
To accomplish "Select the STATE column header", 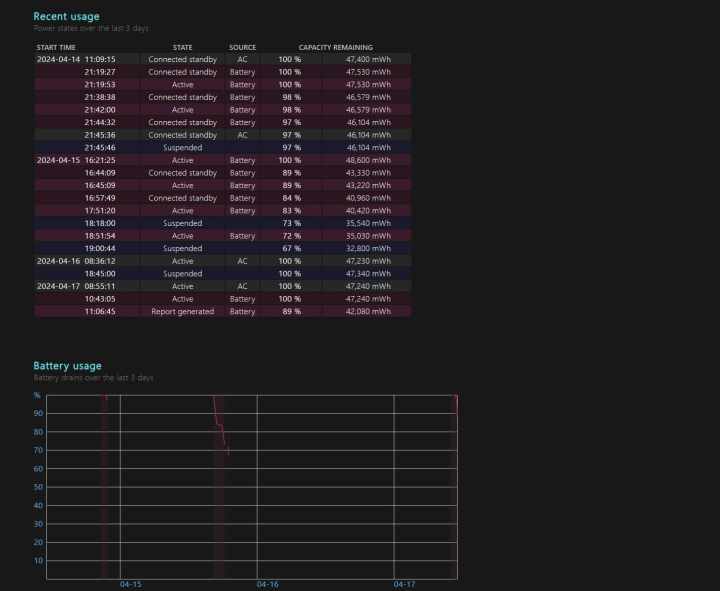I will [182, 47].
